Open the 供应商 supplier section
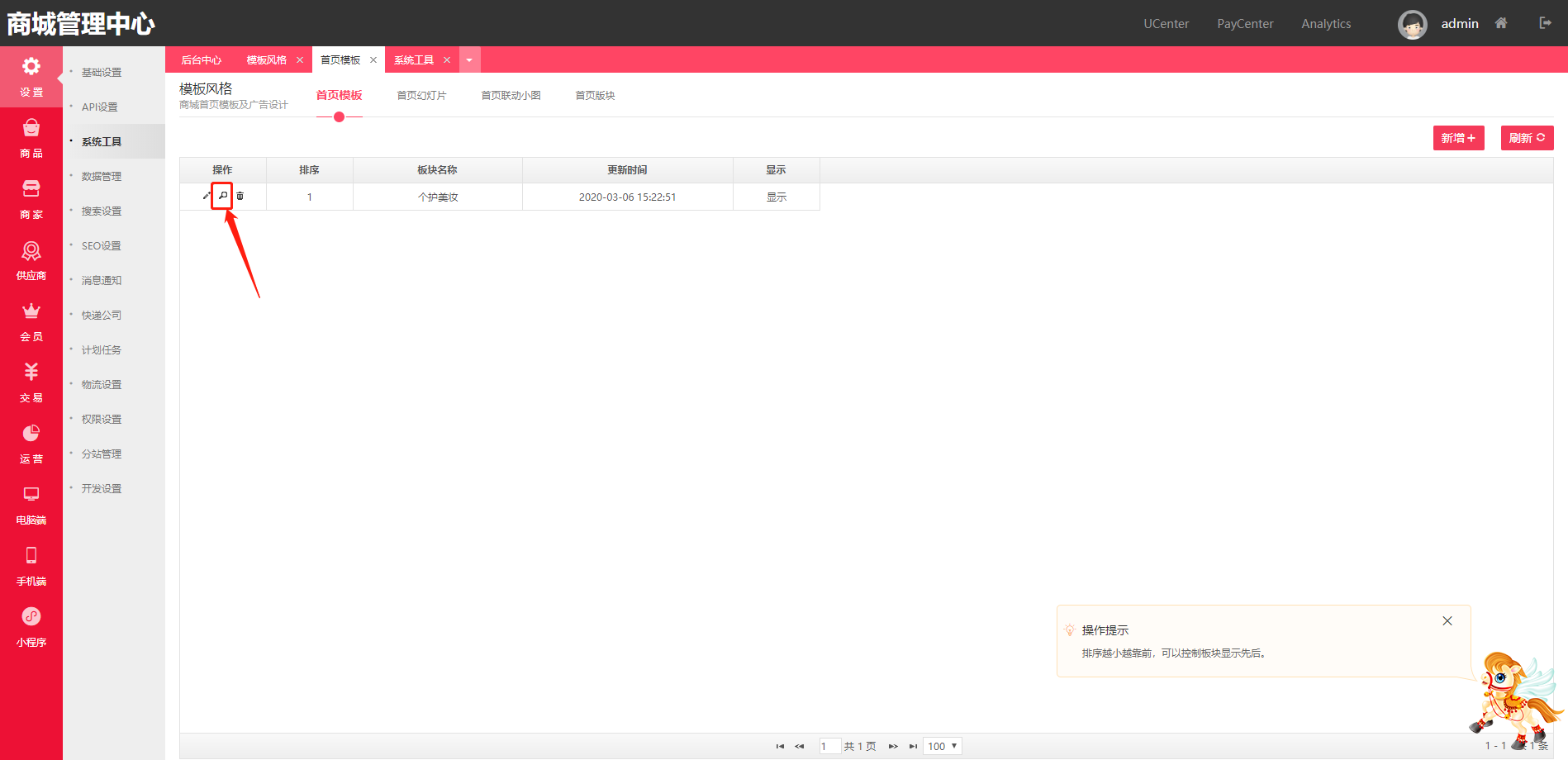 coord(31,250)
